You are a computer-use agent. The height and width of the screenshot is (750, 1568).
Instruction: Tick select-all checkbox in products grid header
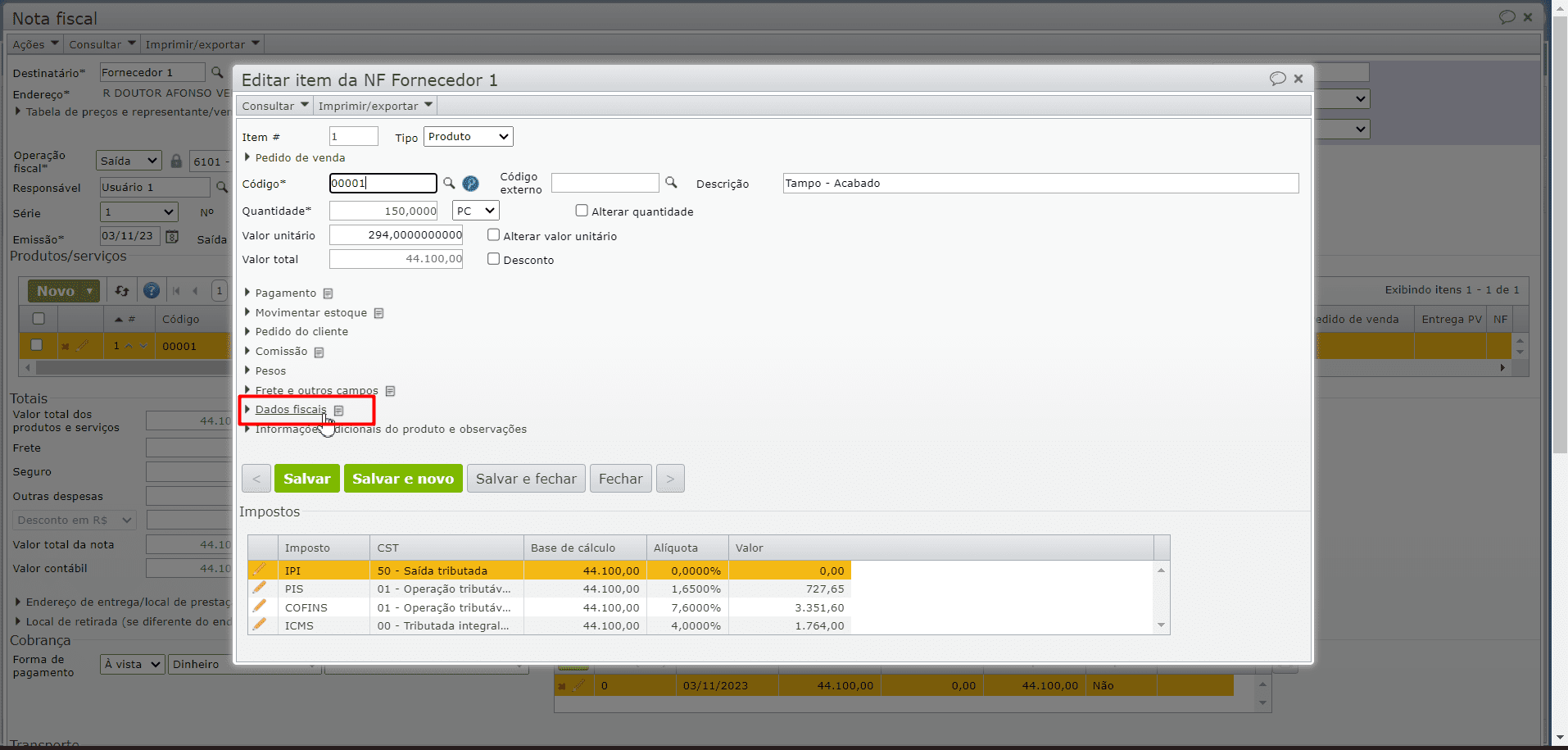[39, 319]
